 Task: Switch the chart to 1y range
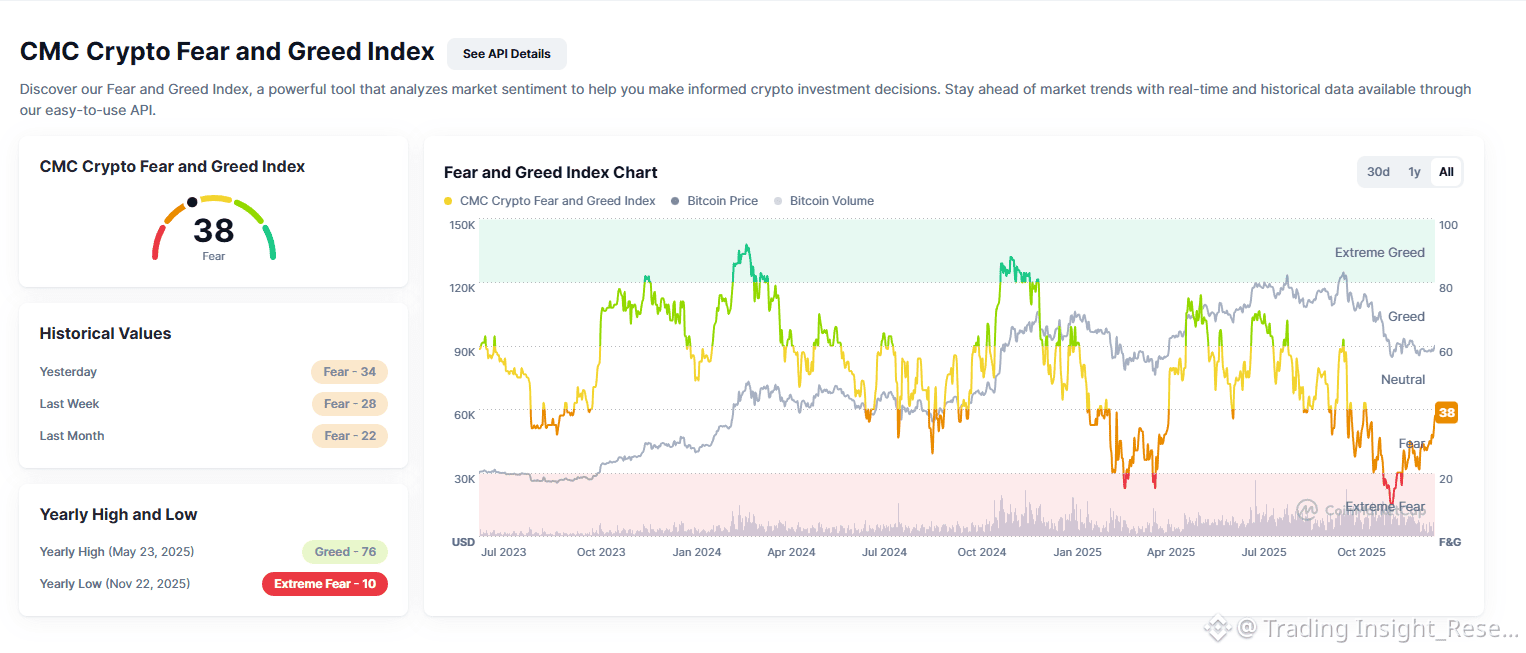[x=1414, y=172]
